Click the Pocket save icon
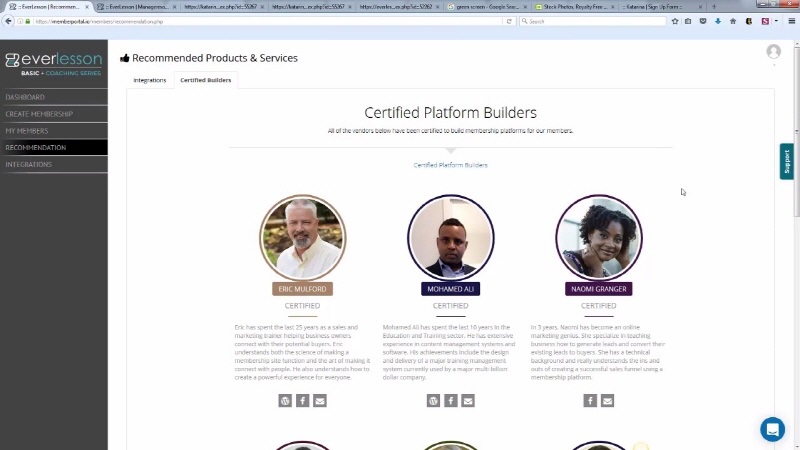 [x=703, y=21]
